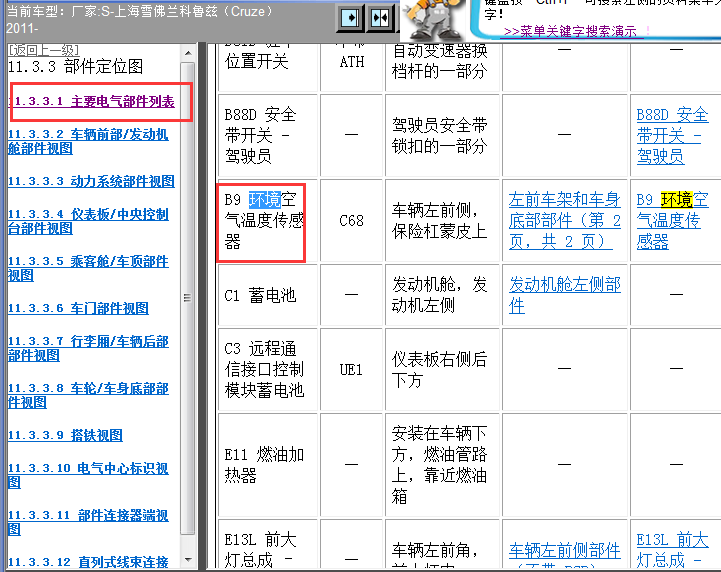Image resolution: width=721 pixels, height=572 pixels.
Task: Click the 当前车型 Cruze vehicle label
Action: pyautogui.click(x=140, y=19)
